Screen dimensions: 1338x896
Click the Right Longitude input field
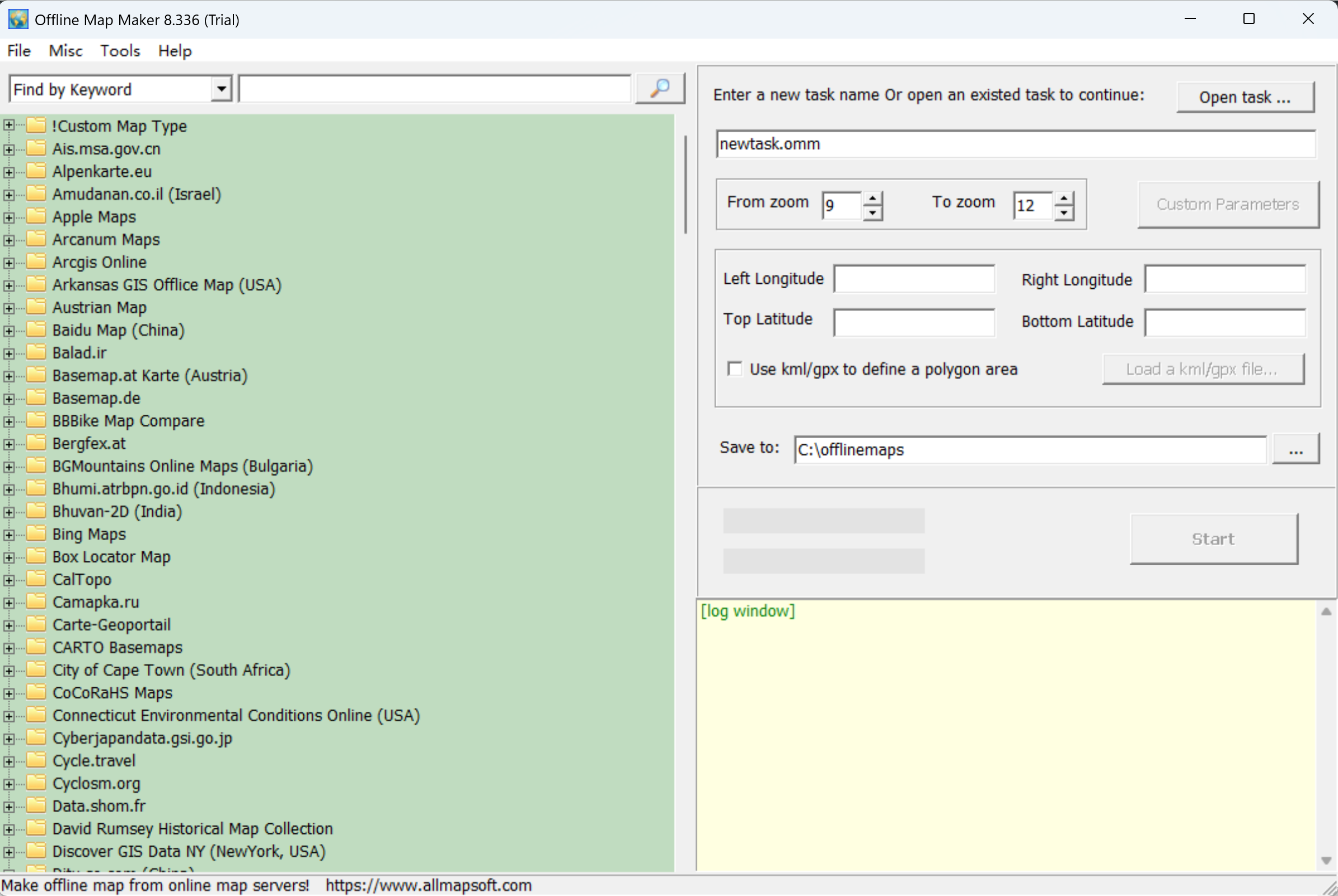pyautogui.click(x=1226, y=279)
